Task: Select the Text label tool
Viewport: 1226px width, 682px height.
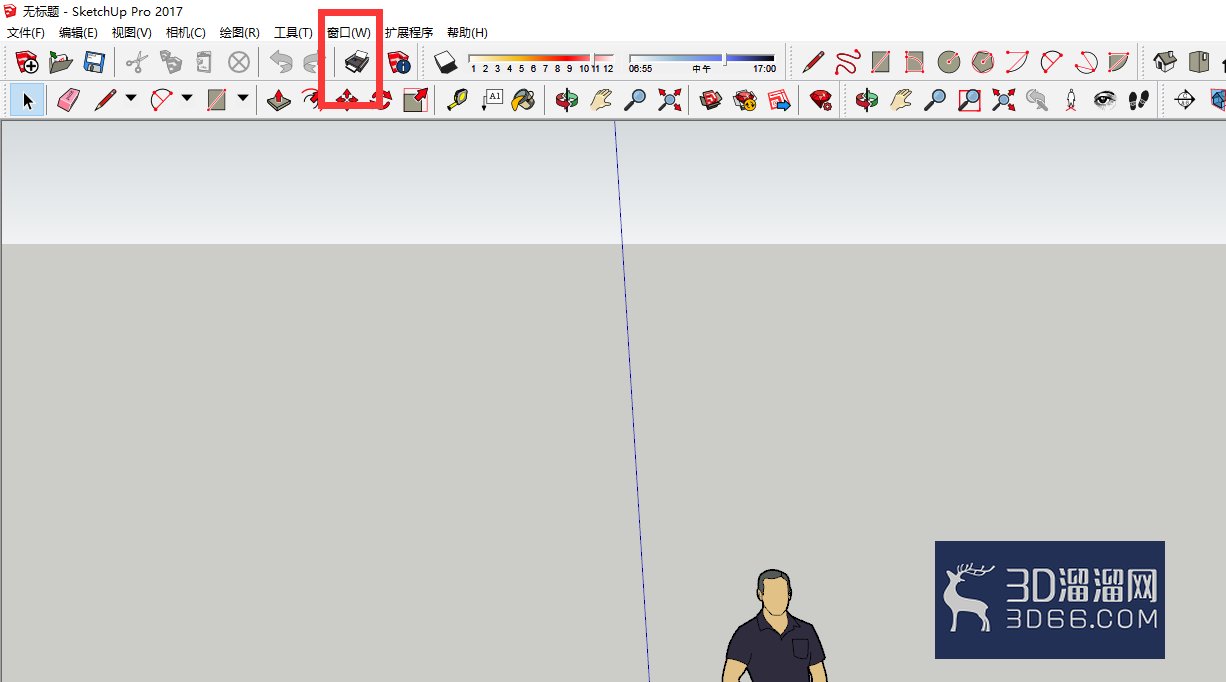Action: point(491,100)
